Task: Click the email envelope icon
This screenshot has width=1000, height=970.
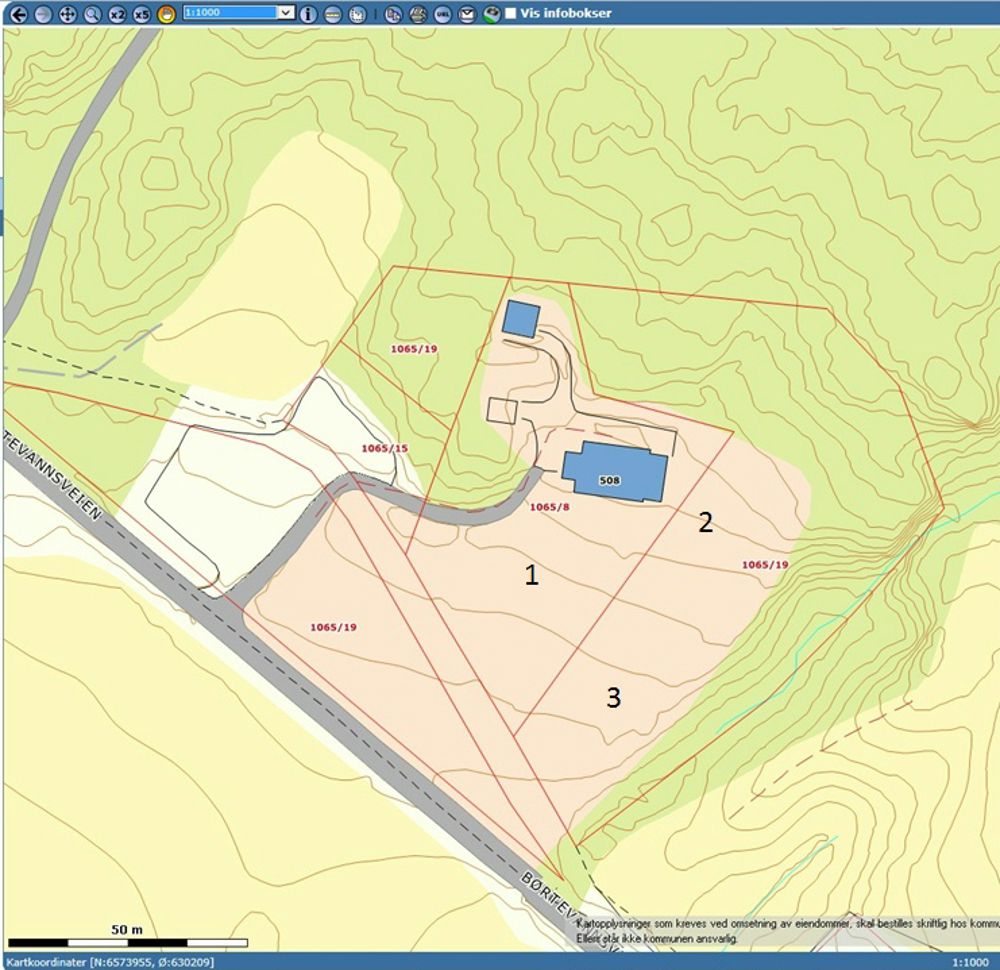Action: click(x=466, y=14)
